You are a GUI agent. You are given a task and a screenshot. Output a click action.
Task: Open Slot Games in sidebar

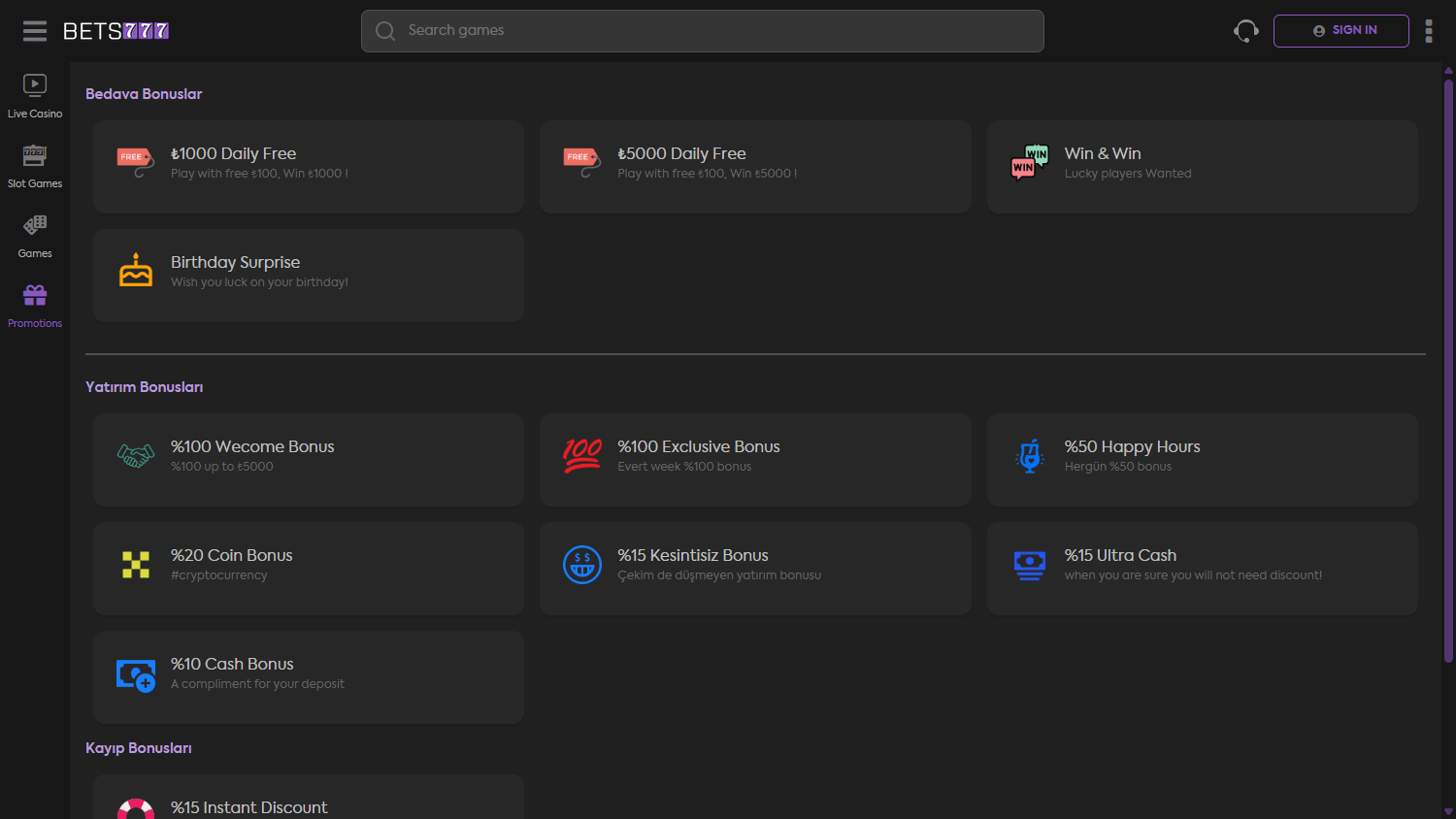click(x=35, y=166)
